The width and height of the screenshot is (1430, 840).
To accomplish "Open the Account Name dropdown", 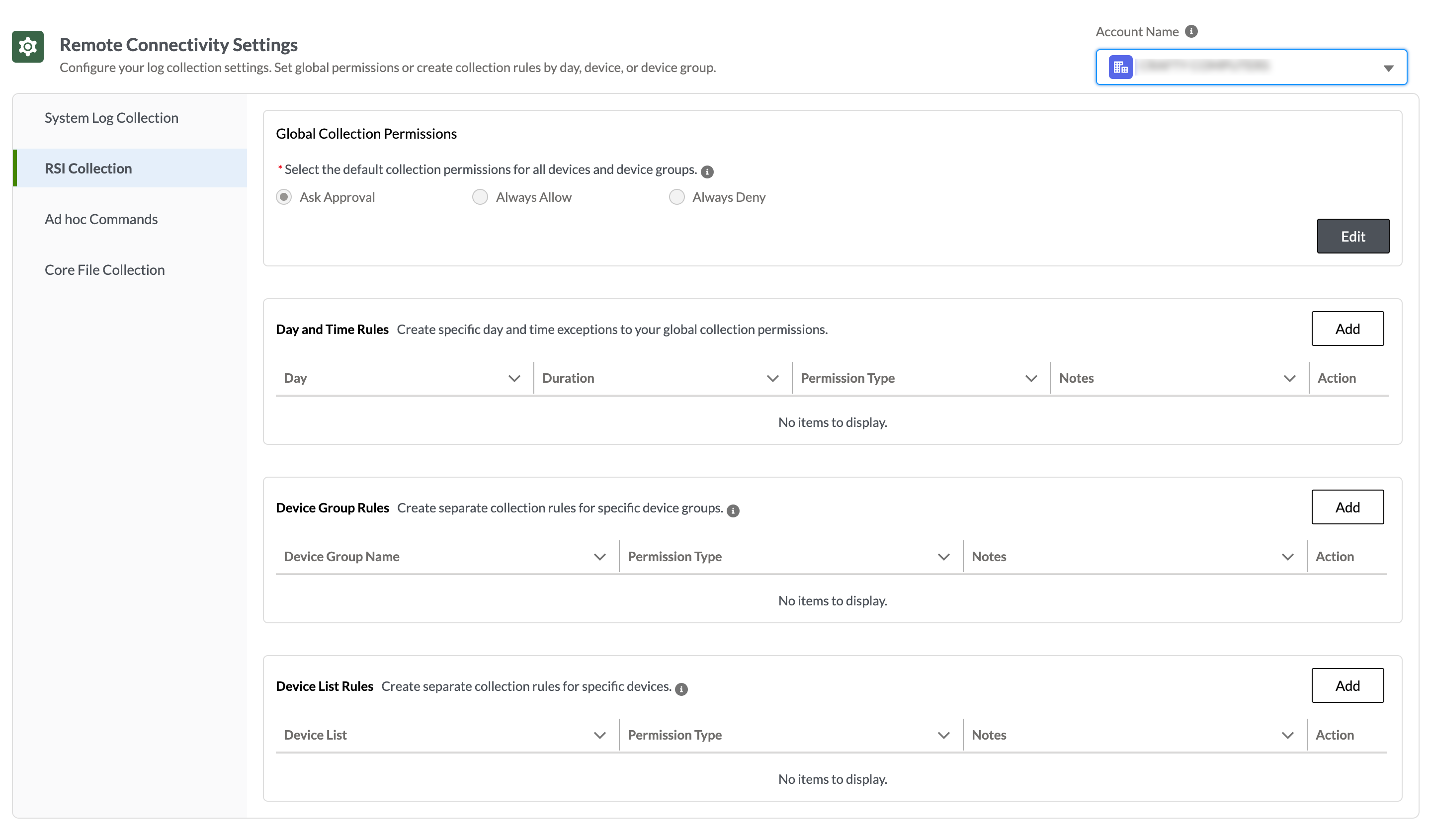I will [x=1389, y=67].
